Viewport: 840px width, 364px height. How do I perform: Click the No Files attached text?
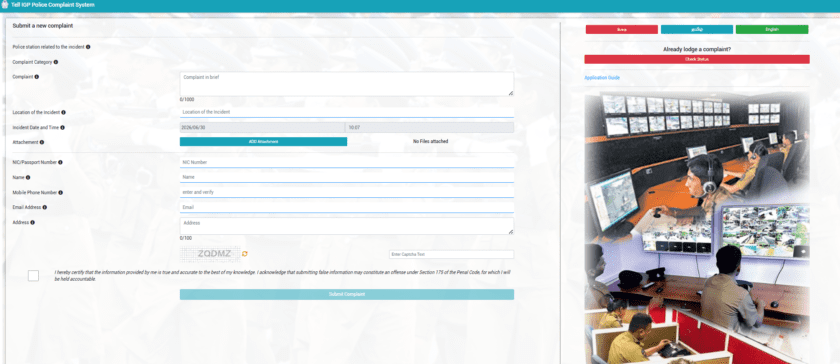point(430,142)
